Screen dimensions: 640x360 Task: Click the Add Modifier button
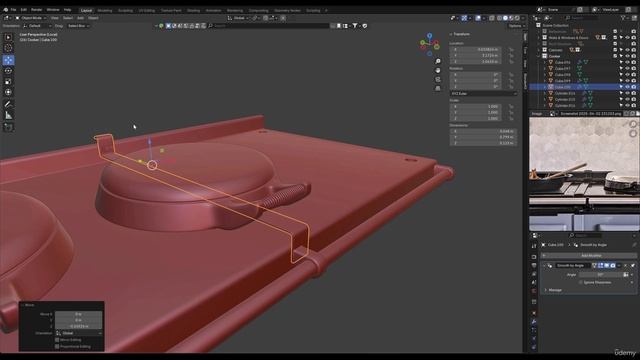pyautogui.click(x=589, y=256)
